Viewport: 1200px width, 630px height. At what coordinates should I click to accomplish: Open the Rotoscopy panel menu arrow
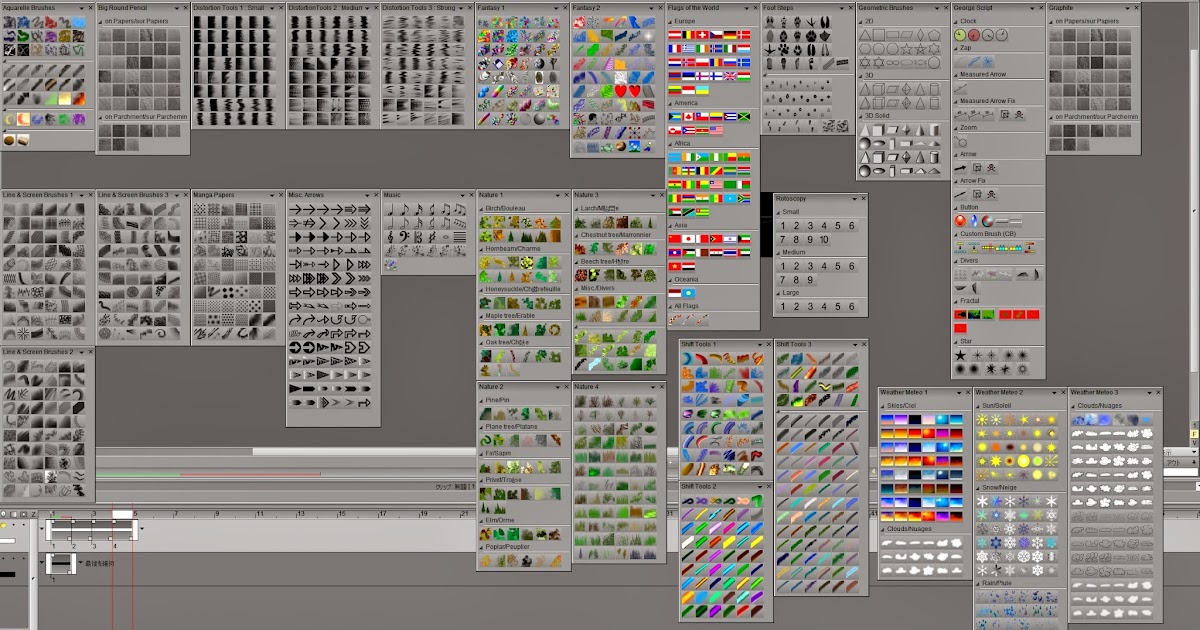854,199
